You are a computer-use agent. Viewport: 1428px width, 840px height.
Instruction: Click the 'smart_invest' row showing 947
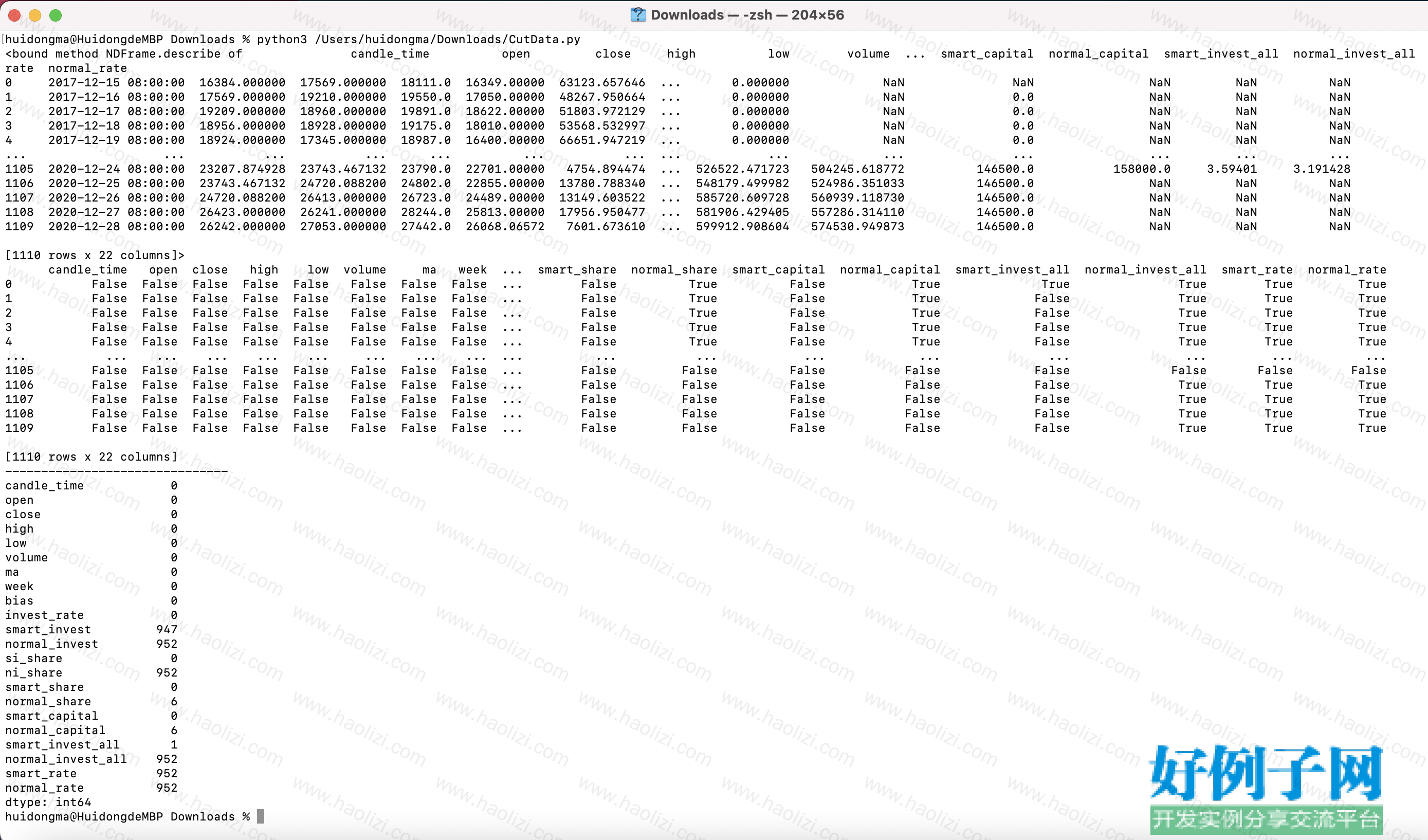[x=91, y=630]
